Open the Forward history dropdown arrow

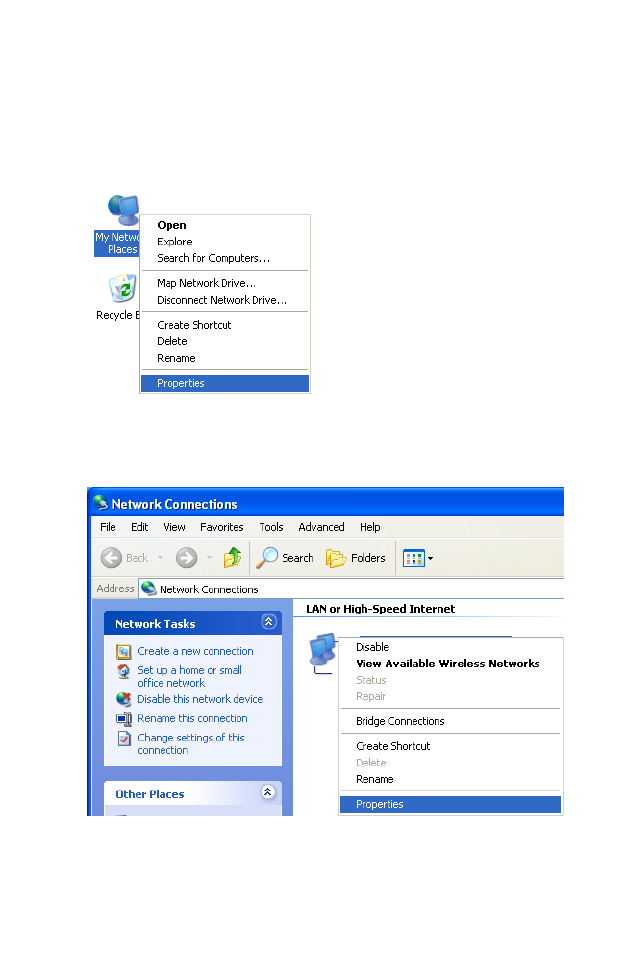pos(209,558)
